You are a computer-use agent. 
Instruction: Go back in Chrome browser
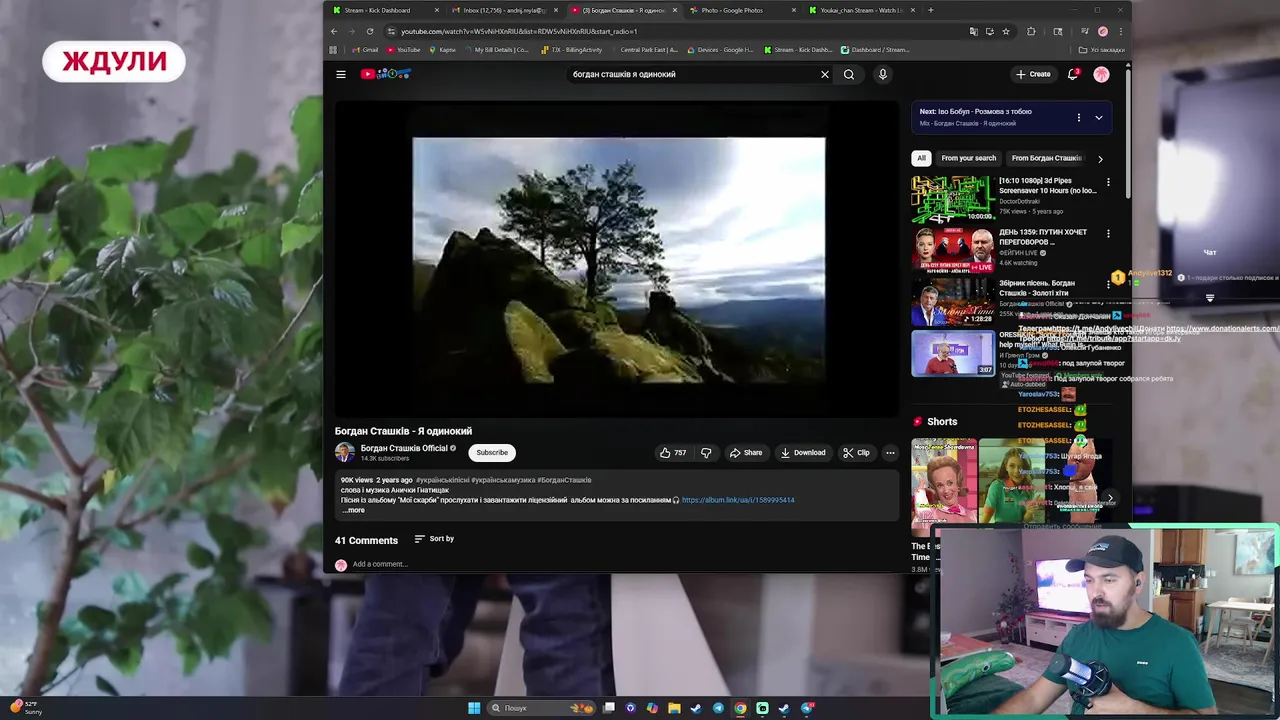pos(334,31)
